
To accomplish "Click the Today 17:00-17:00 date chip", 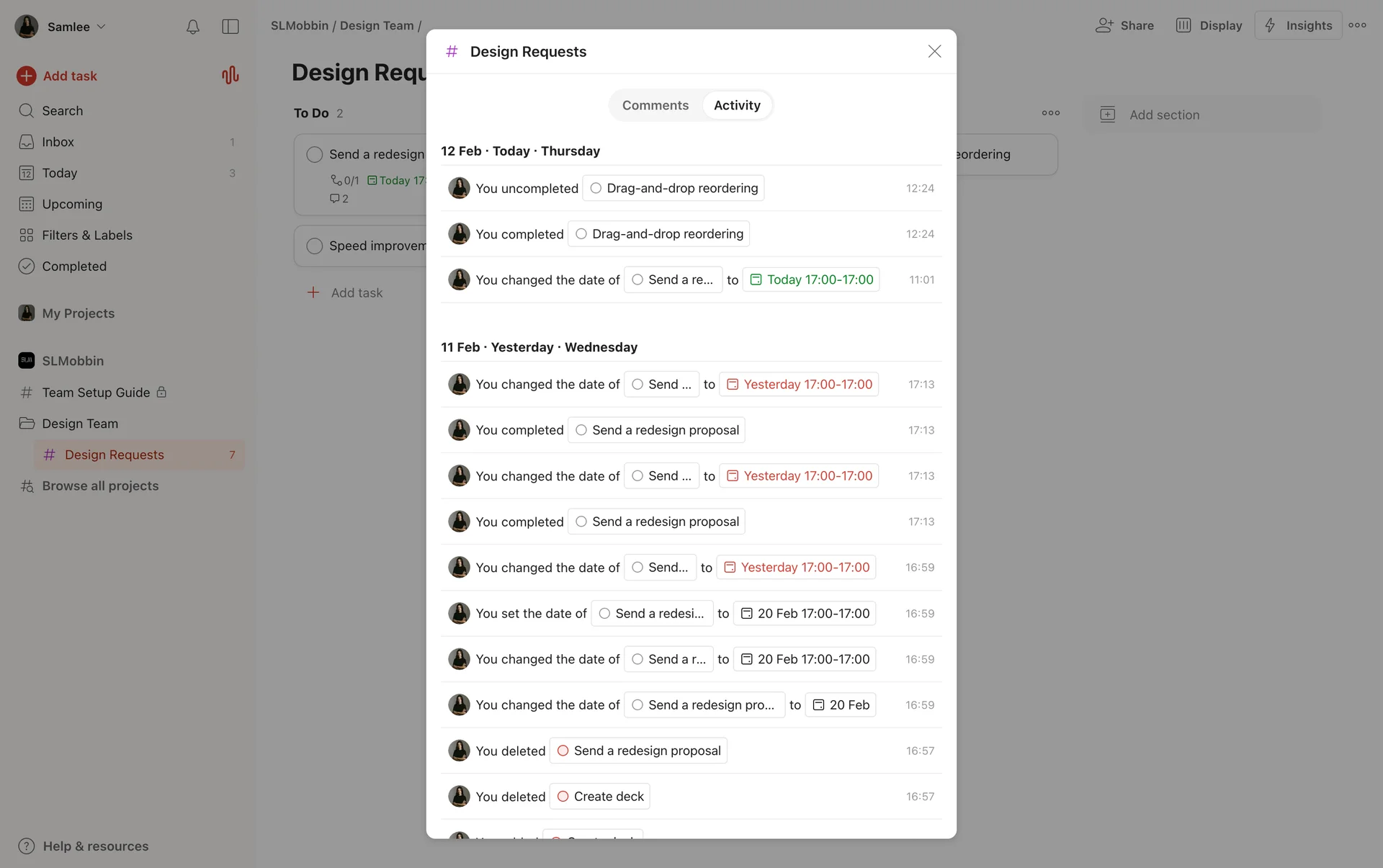I will pos(811,279).
